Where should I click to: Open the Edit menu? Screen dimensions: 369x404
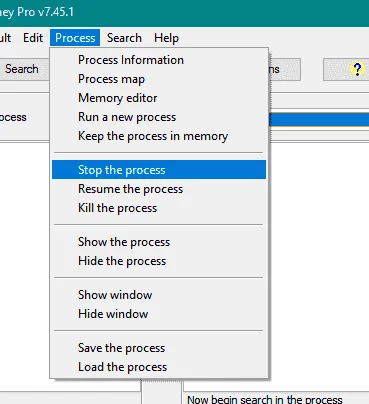[x=33, y=38]
